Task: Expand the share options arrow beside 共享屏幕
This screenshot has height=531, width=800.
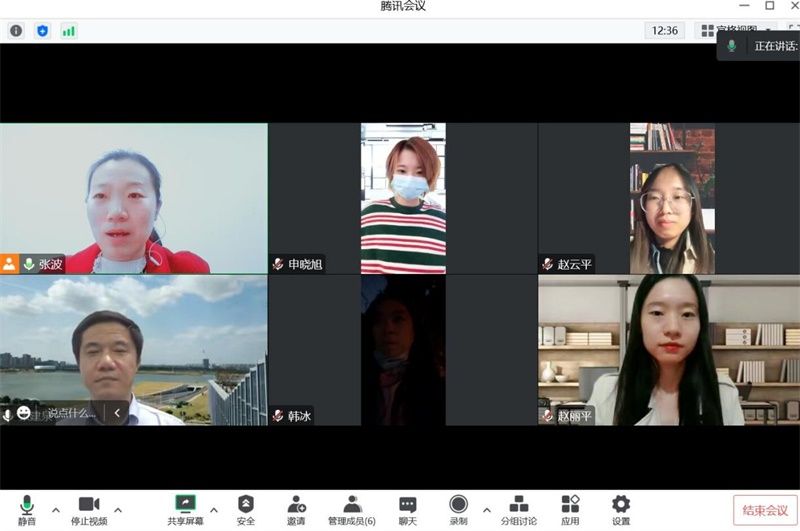Action: click(x=213, y=509)
